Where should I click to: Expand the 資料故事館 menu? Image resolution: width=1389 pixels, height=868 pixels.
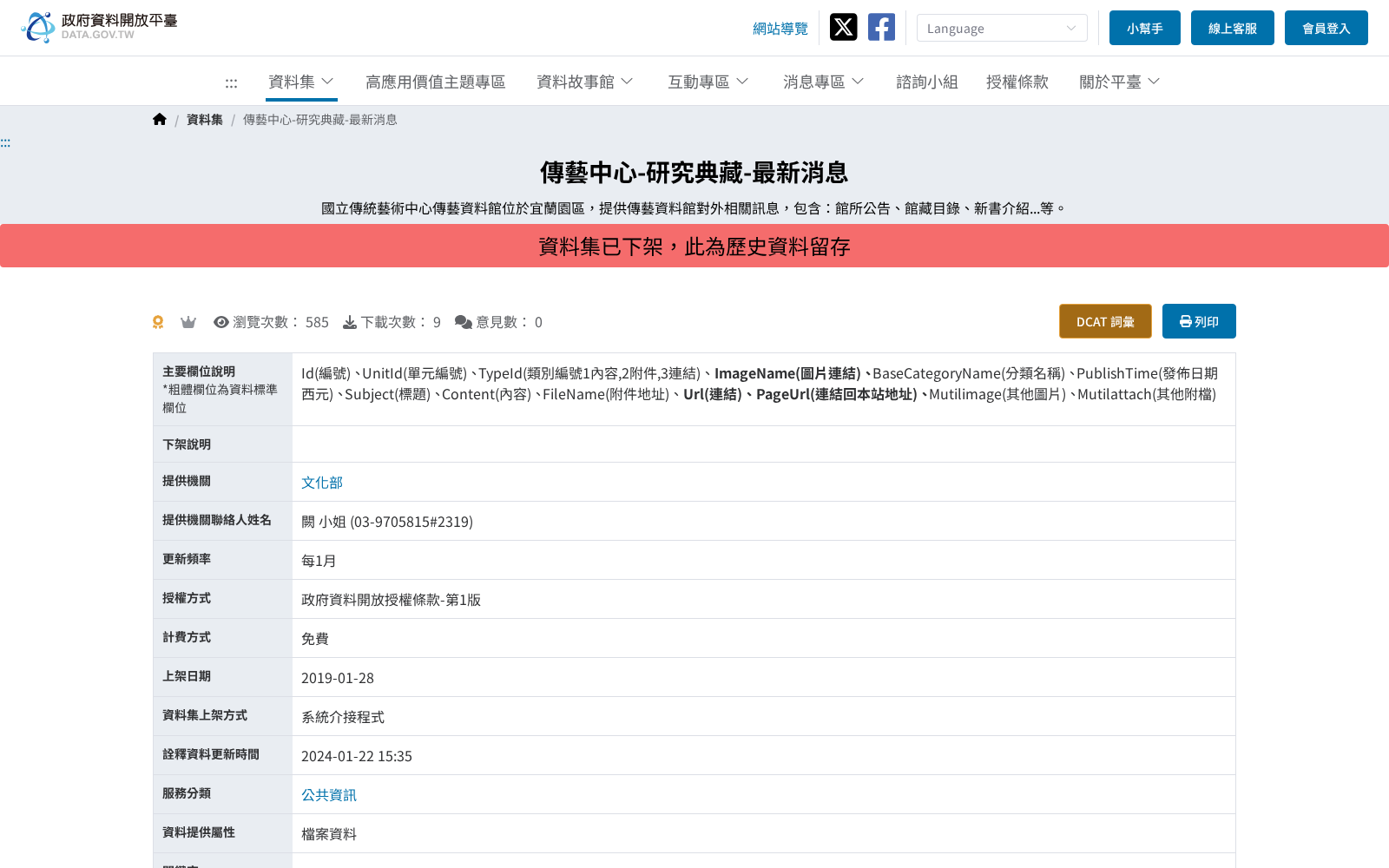[x=585, y=82]
